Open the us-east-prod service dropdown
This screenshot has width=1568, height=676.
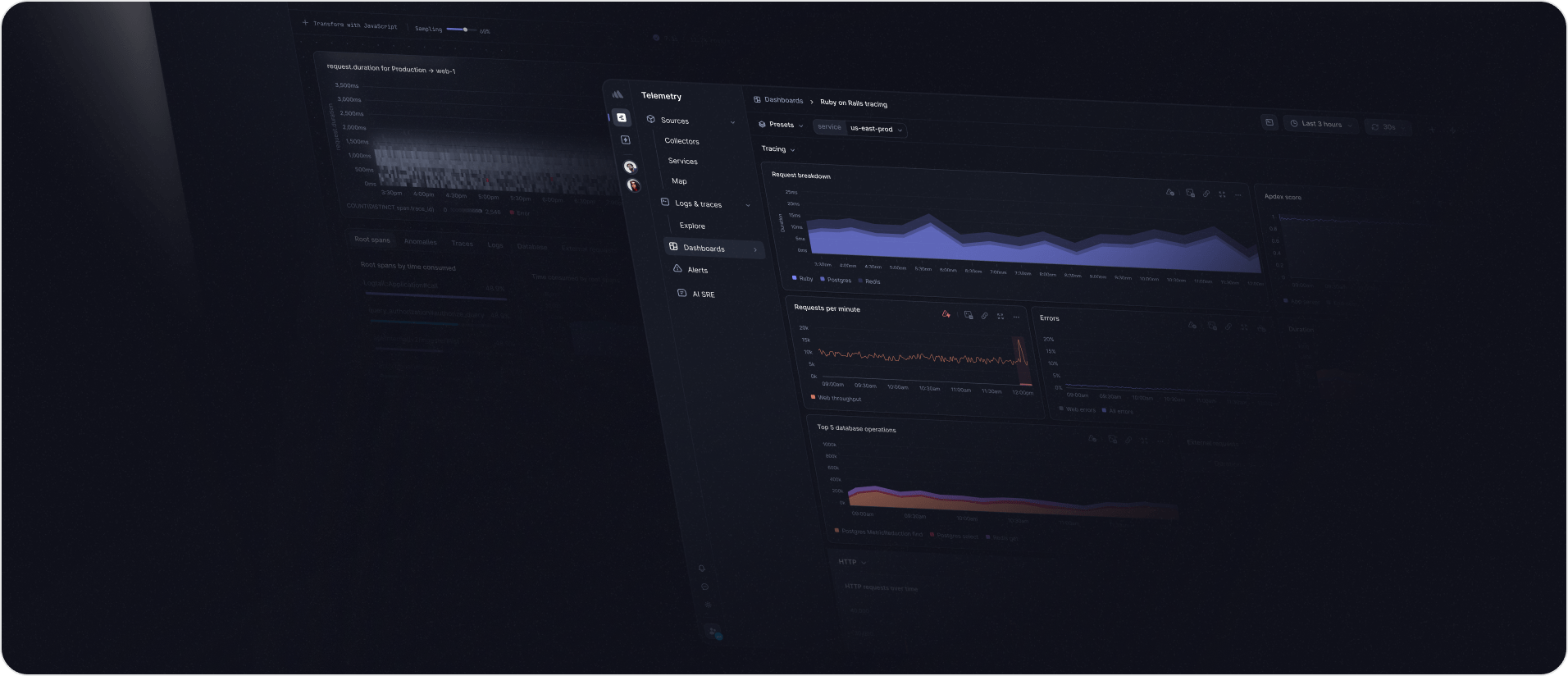(875, 129)
